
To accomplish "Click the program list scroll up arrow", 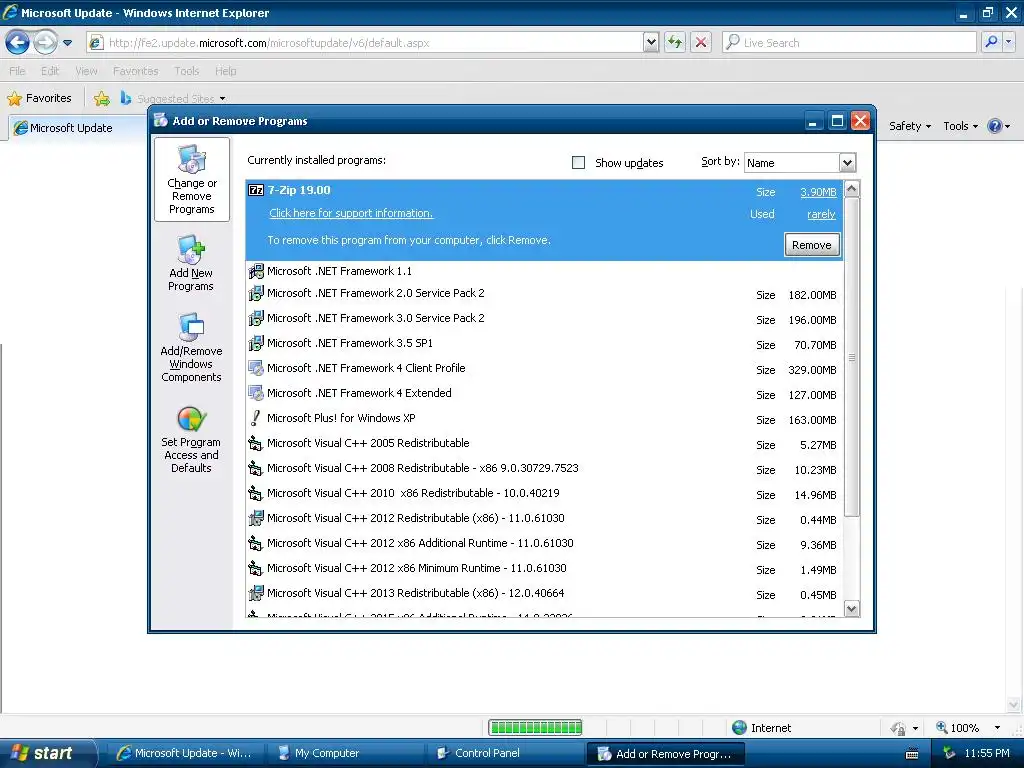I will pos(852,189).
